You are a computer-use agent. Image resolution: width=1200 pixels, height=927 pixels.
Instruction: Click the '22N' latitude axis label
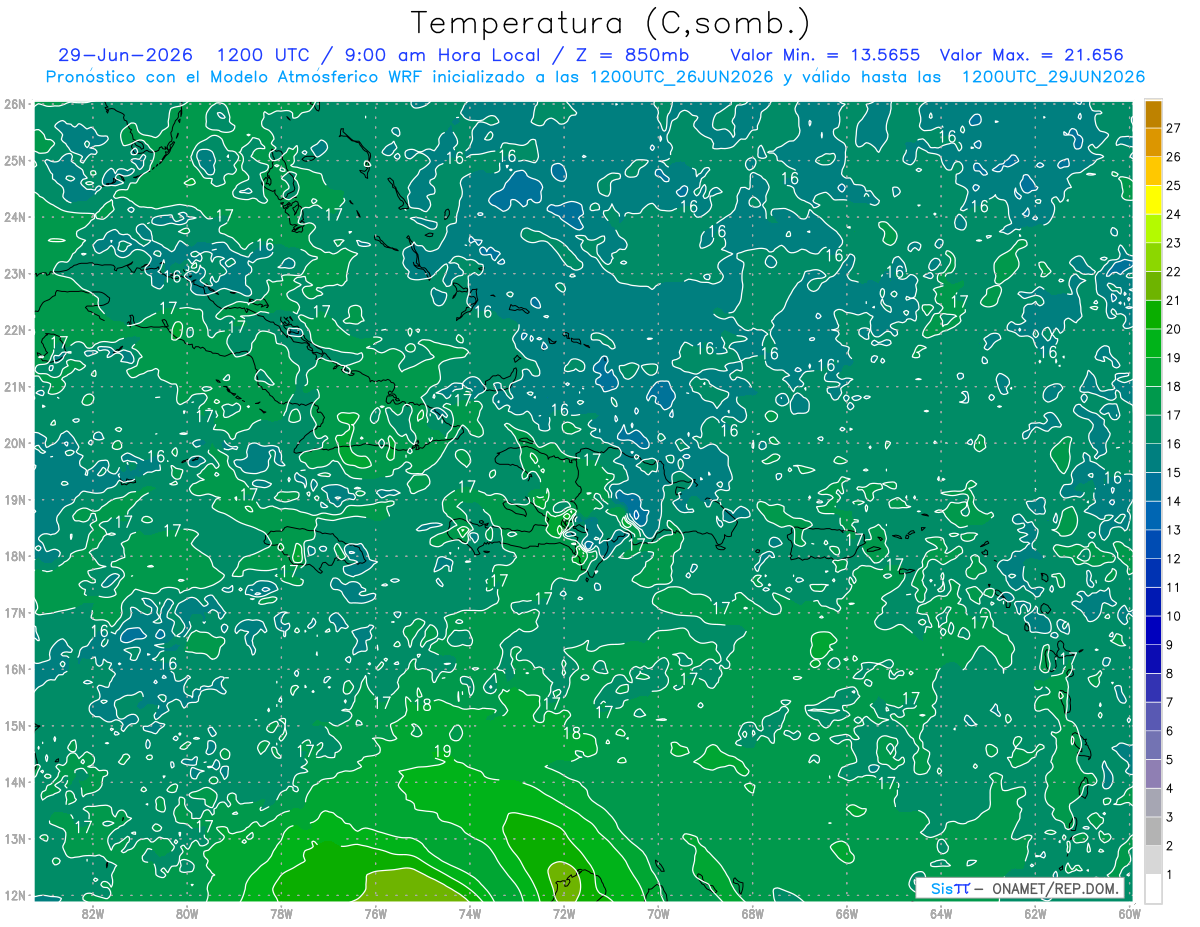tap(16, 330)
